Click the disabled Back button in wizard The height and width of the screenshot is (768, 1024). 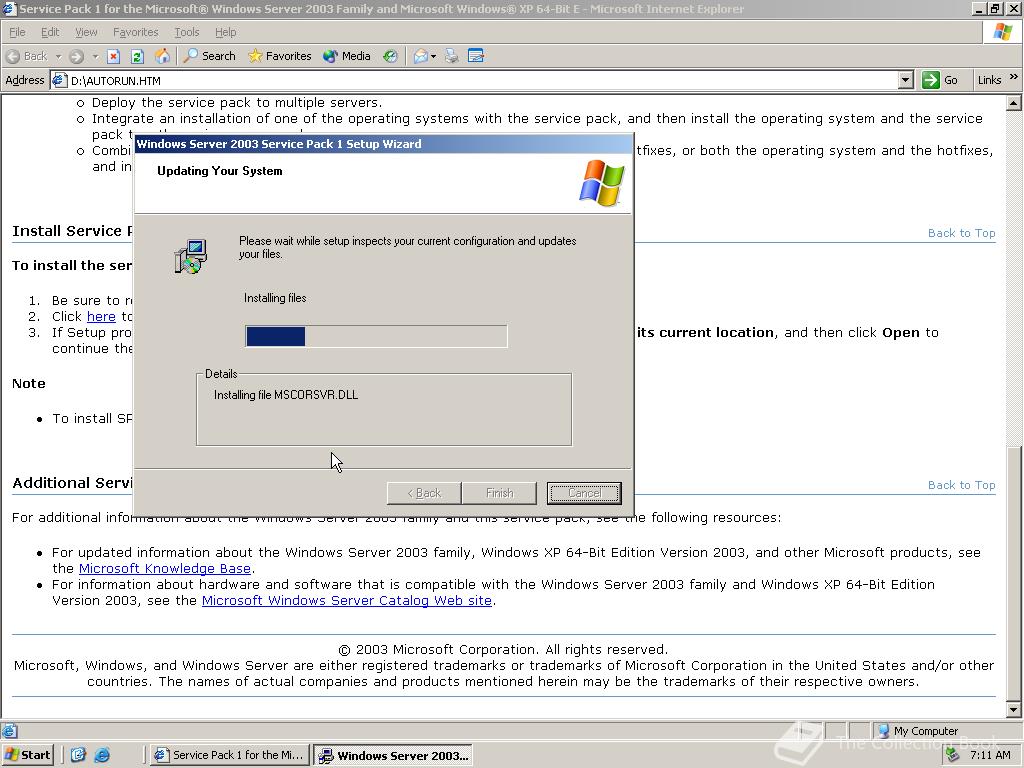click(x=424, y=493)
